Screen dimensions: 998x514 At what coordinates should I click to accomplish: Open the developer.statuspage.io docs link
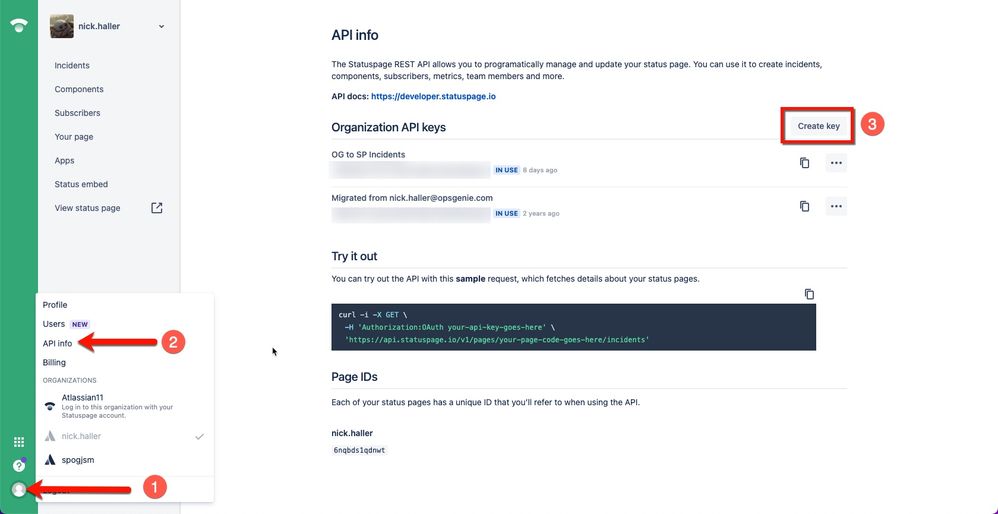coord(433,97)
